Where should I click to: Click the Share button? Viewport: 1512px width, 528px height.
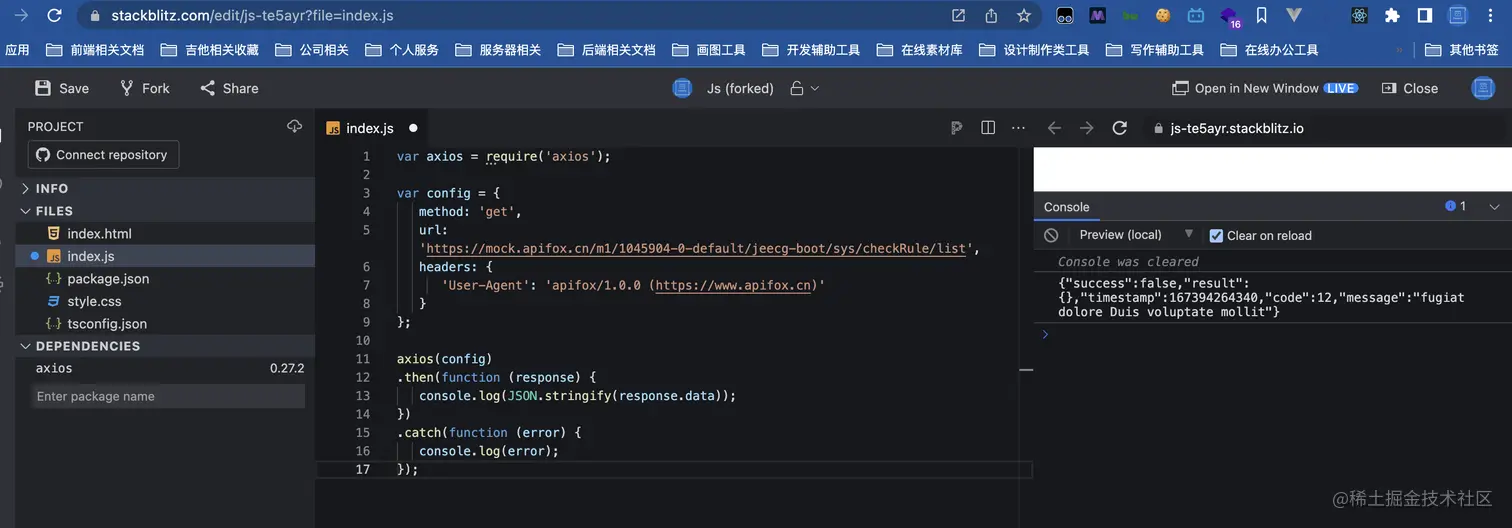tap(229, 88)
